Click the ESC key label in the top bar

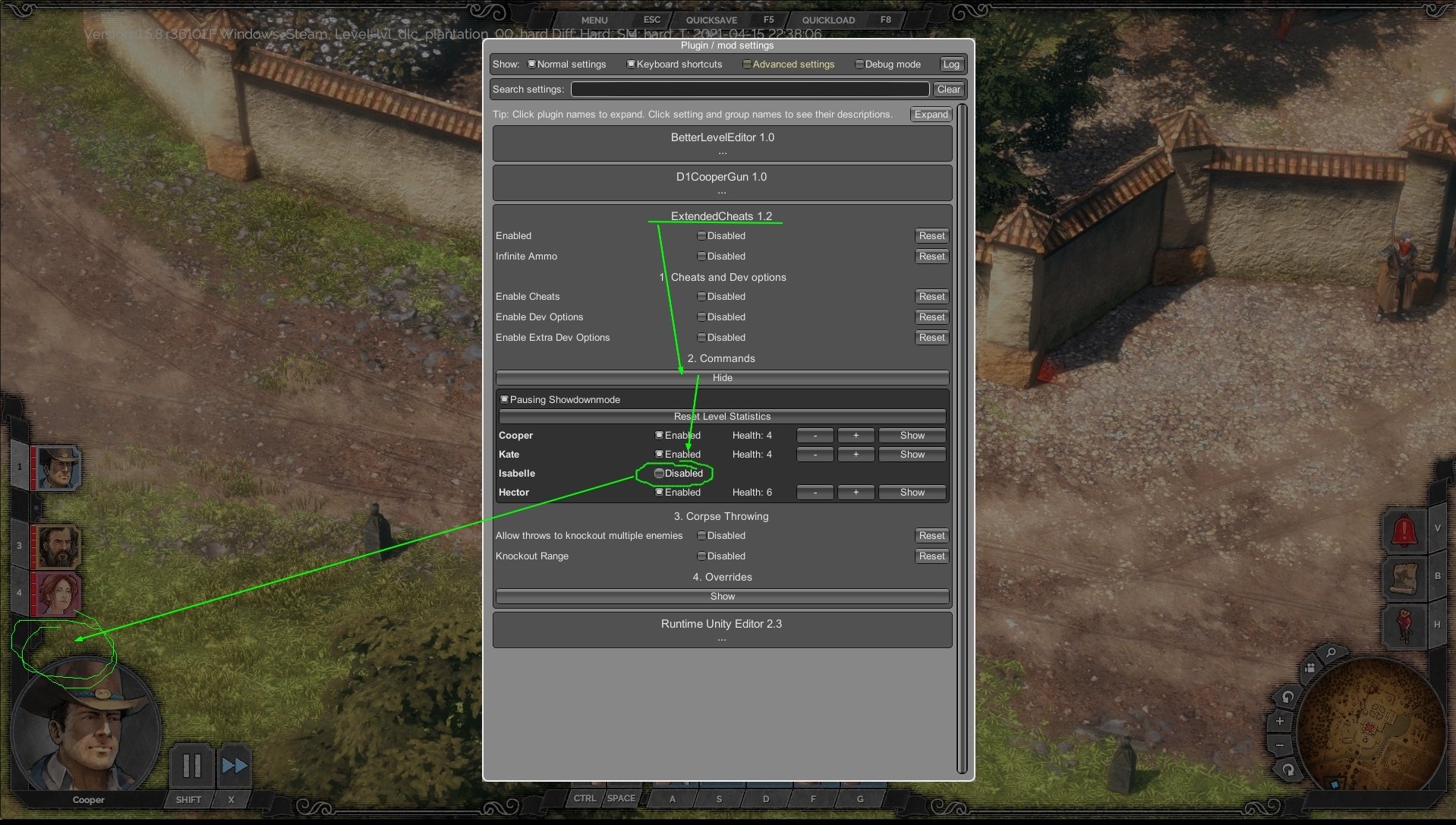pyautogui.click(x=651, y=20)
